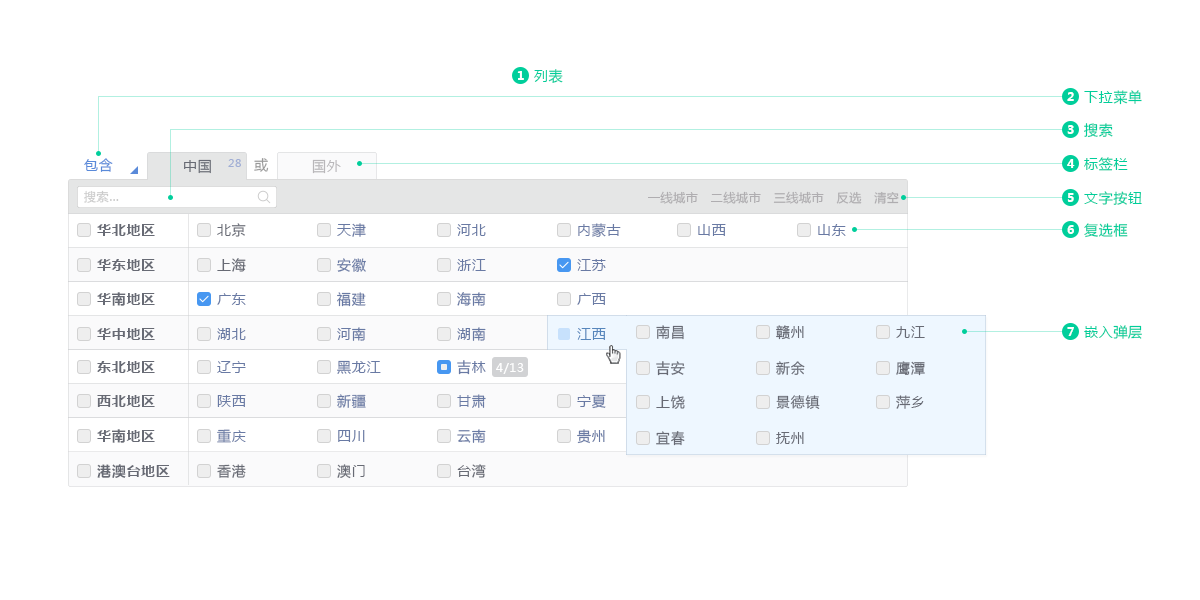Toggle the partially selected 吉林 checkbox
Image resolution: width=1200 pixels, height=600 pixels.
[444, 367]
